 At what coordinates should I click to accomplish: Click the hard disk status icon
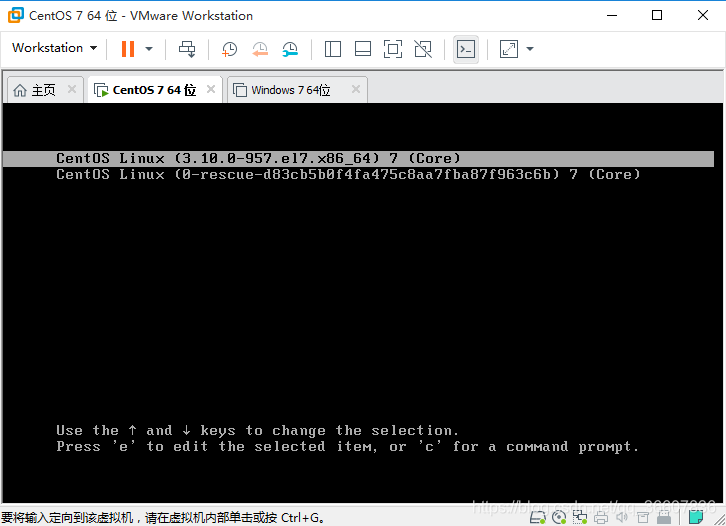538,517
